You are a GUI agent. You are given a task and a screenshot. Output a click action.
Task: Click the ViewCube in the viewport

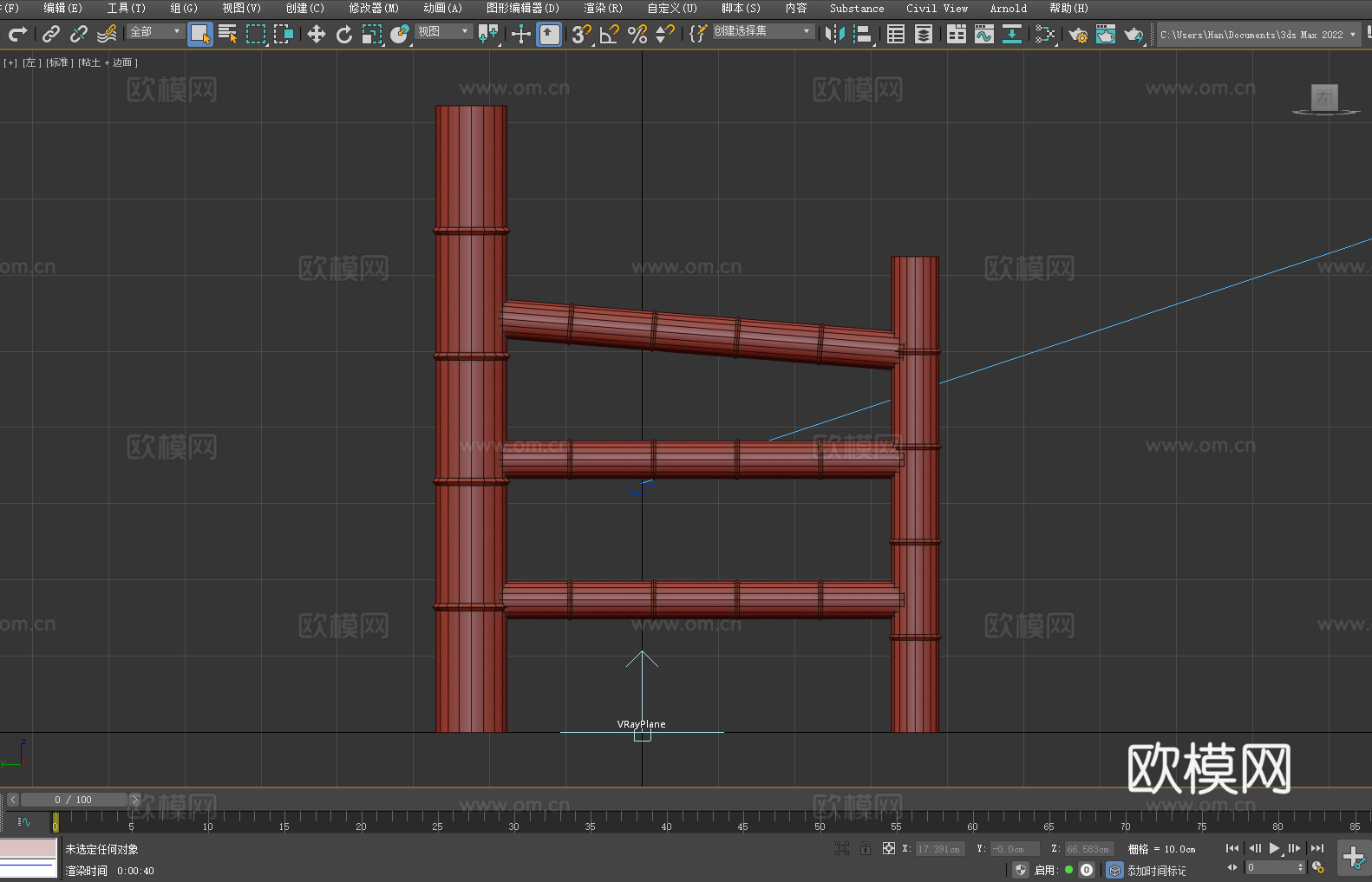(1324, 99)
